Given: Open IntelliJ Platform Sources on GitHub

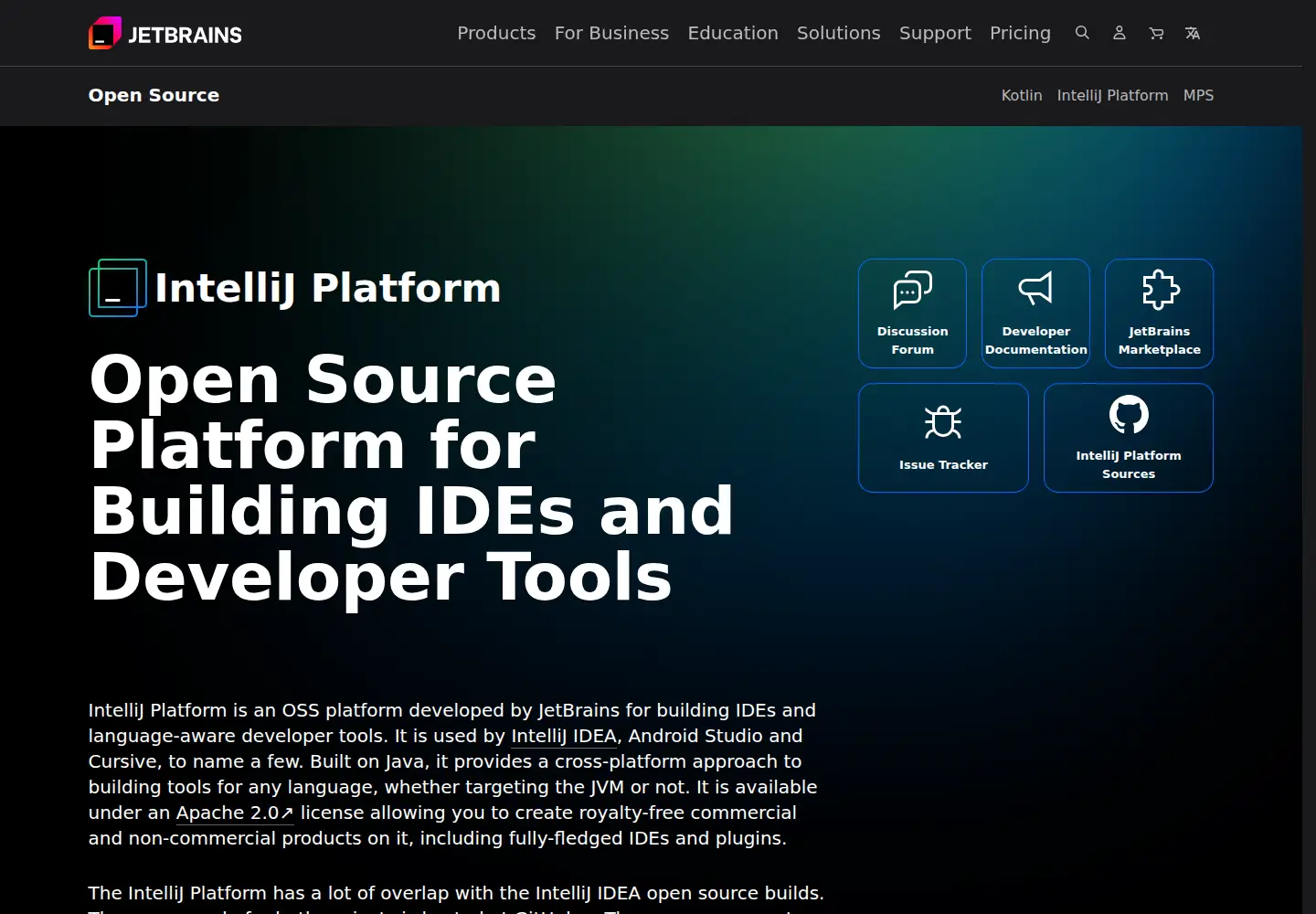Looking at the screenshot, I should tap(1129, 438).
